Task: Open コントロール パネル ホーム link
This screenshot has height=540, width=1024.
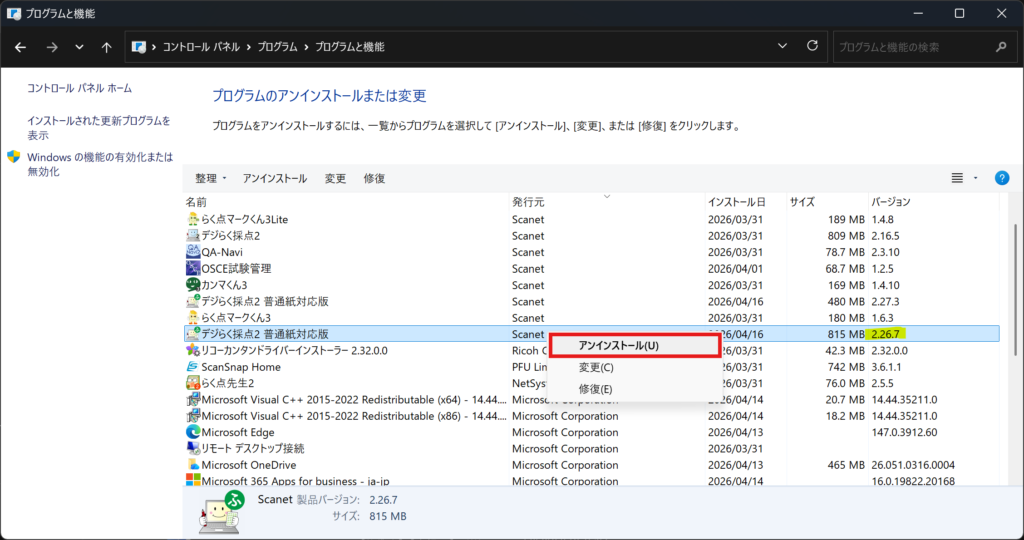Action: click(x=80, y=88)
